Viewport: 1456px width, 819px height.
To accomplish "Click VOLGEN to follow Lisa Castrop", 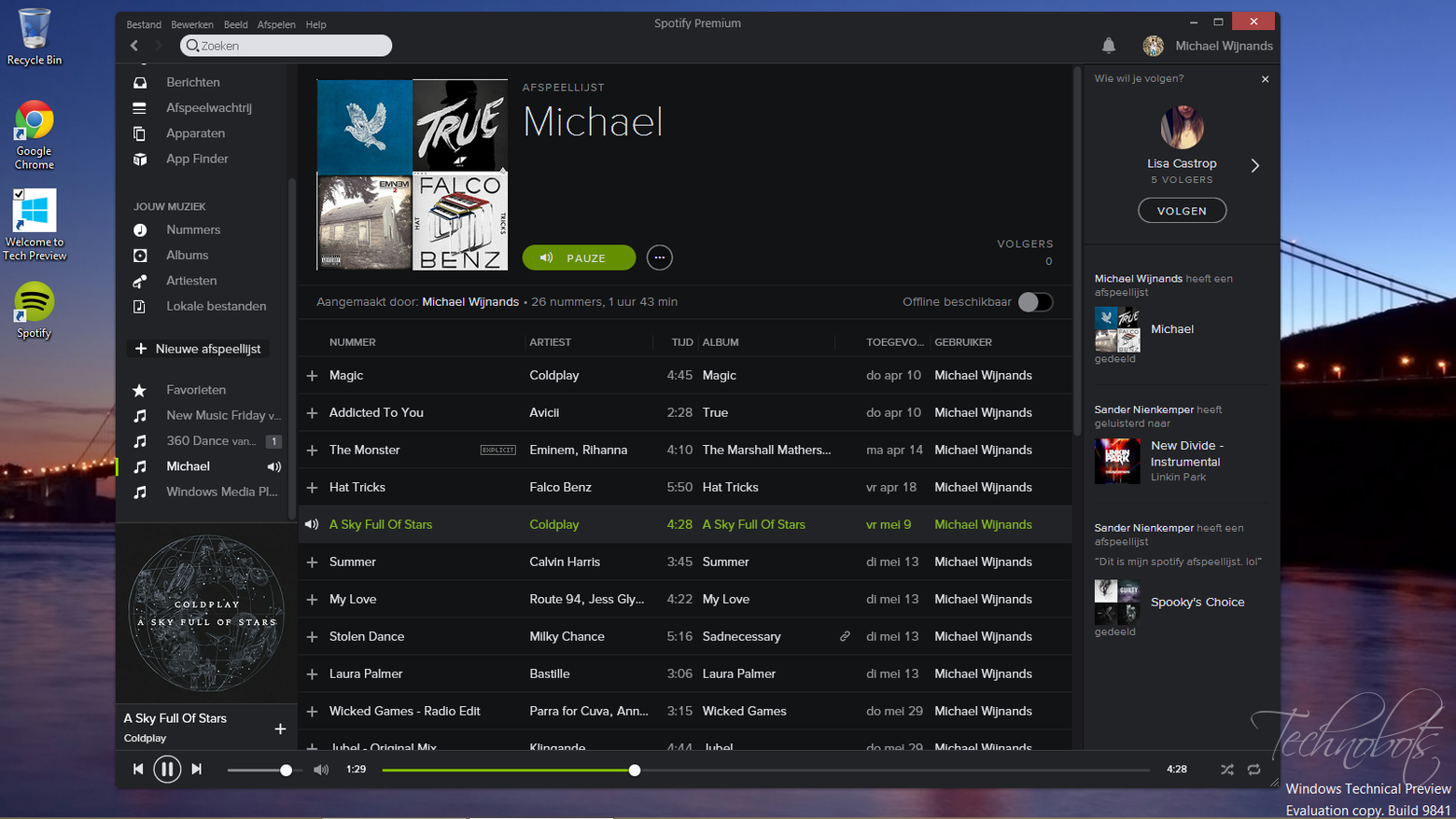I will (x=1182, y=211).
